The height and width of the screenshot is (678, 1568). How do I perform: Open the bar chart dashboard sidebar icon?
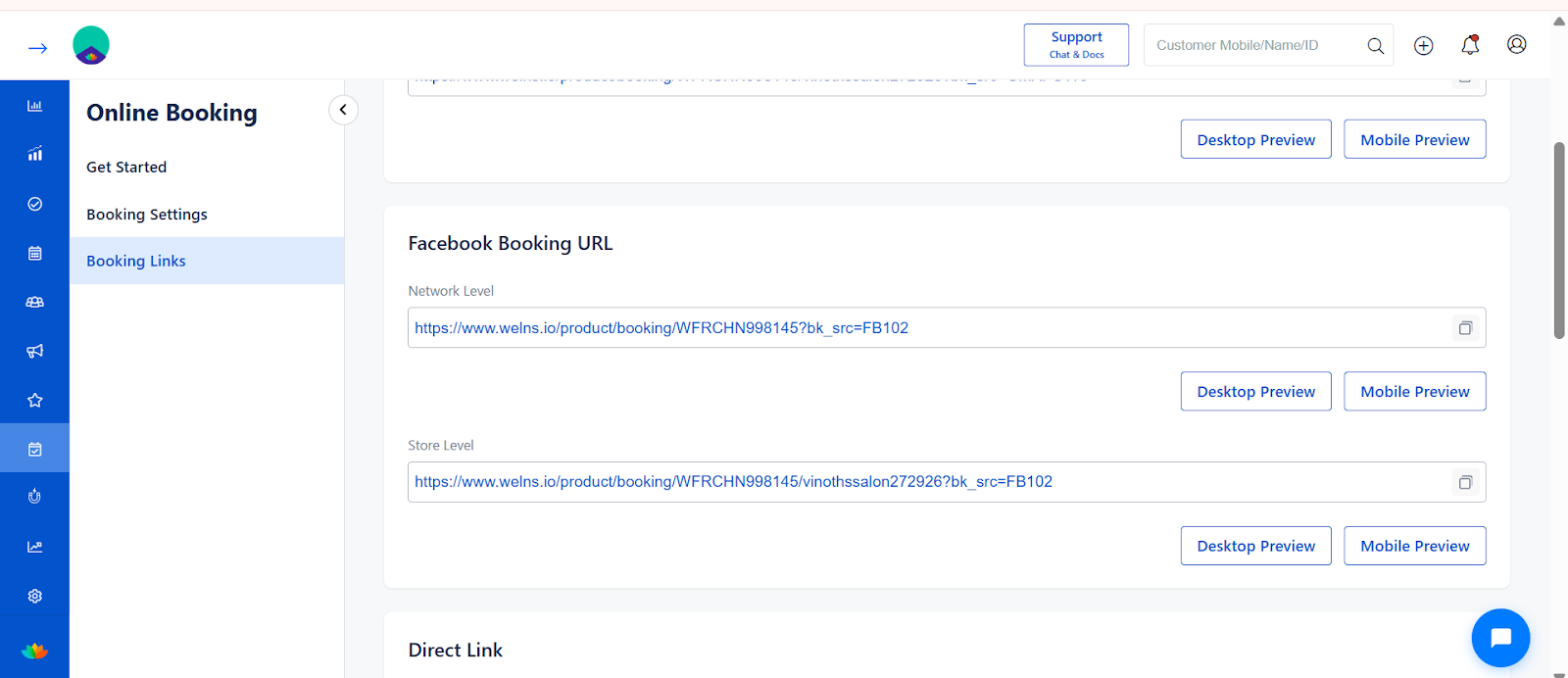35,106
